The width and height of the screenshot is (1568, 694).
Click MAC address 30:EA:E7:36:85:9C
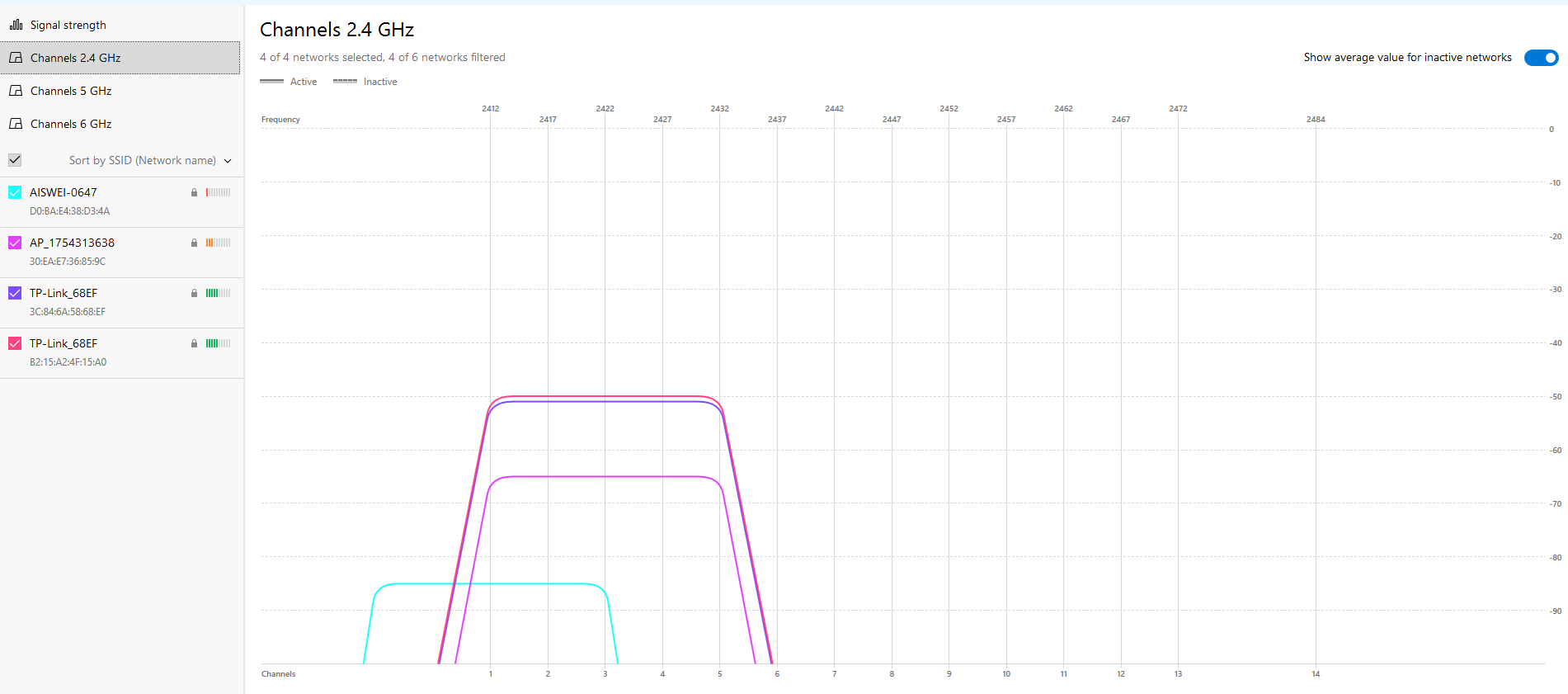coord(68,262)
